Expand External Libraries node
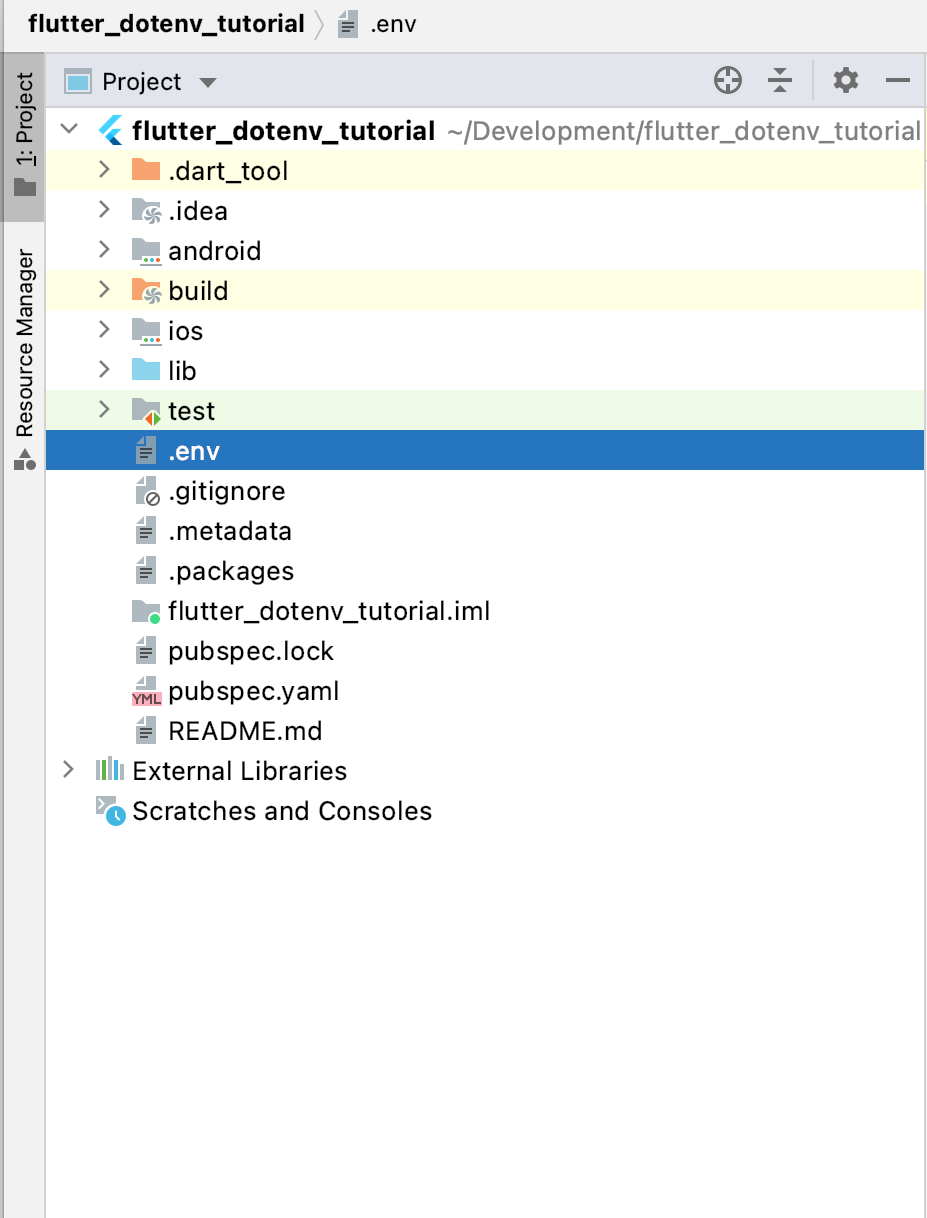927x1218 pixels. click(68, 770)
